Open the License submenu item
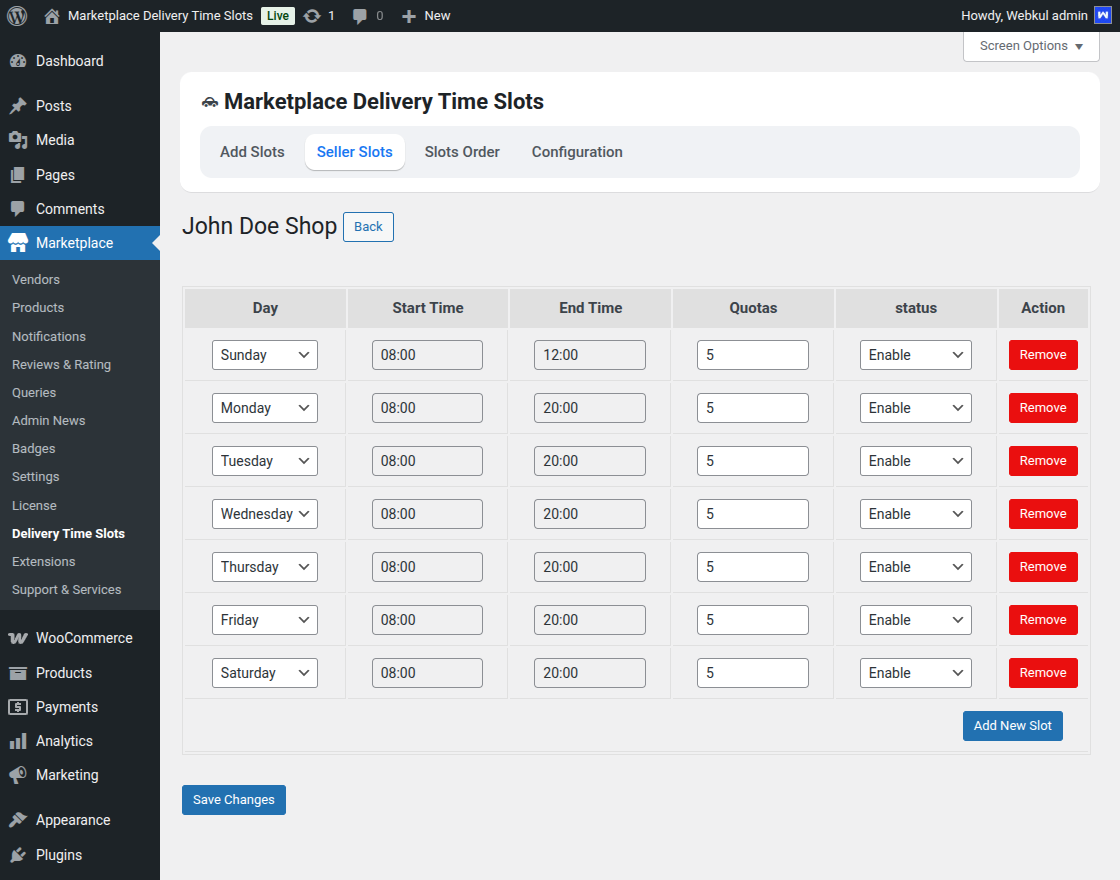1120x880 pixels. coord(34,505)
